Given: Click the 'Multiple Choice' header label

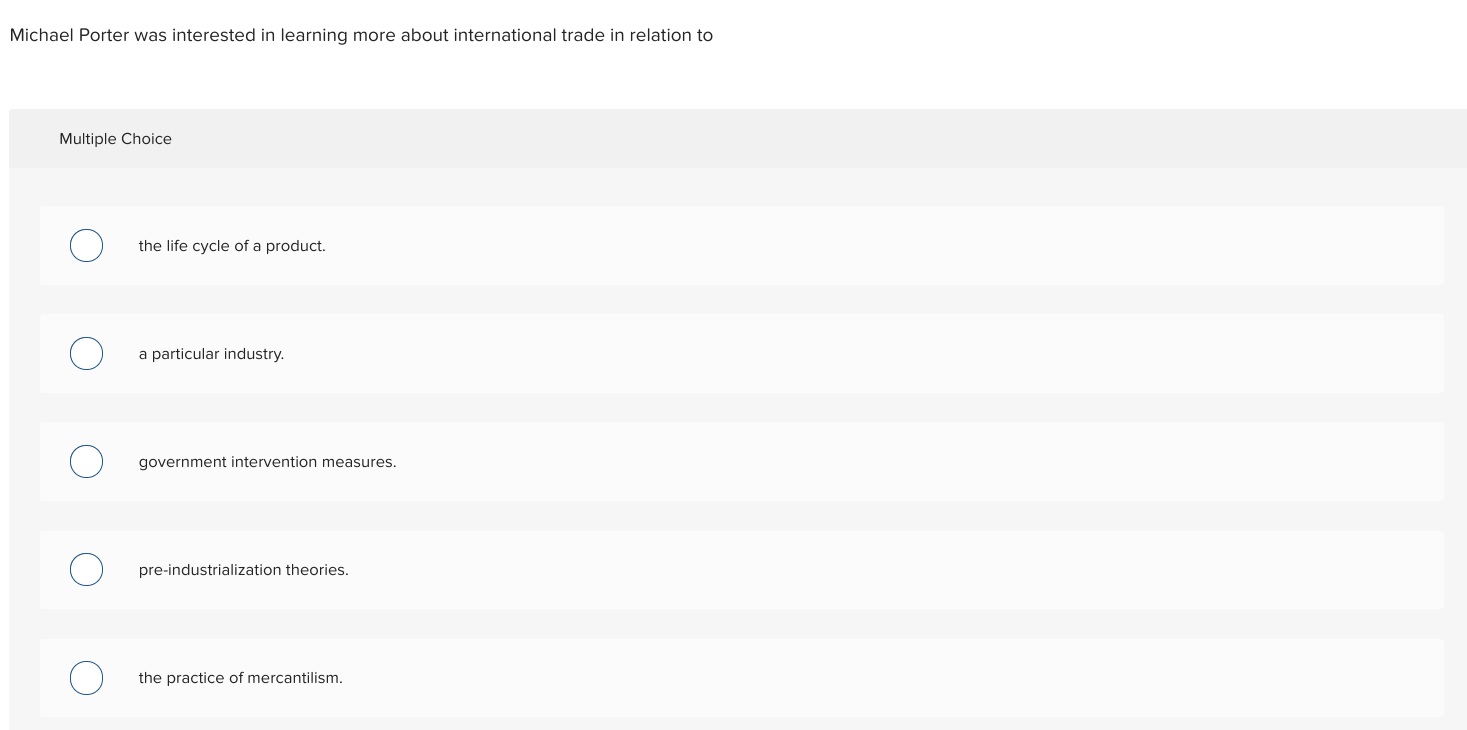Looking at the screenshot, I should [115, 139].
